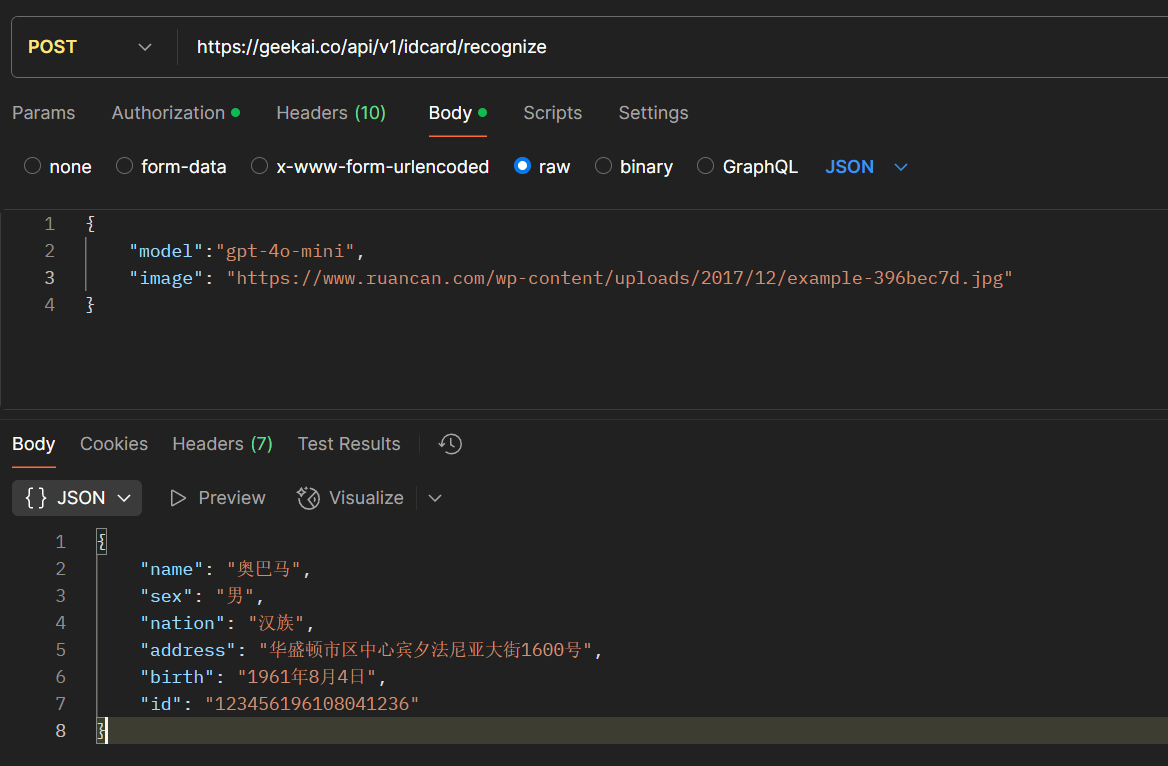
Task: Select x-www-form-urlencoded radio option
Action: click(259, 165)
